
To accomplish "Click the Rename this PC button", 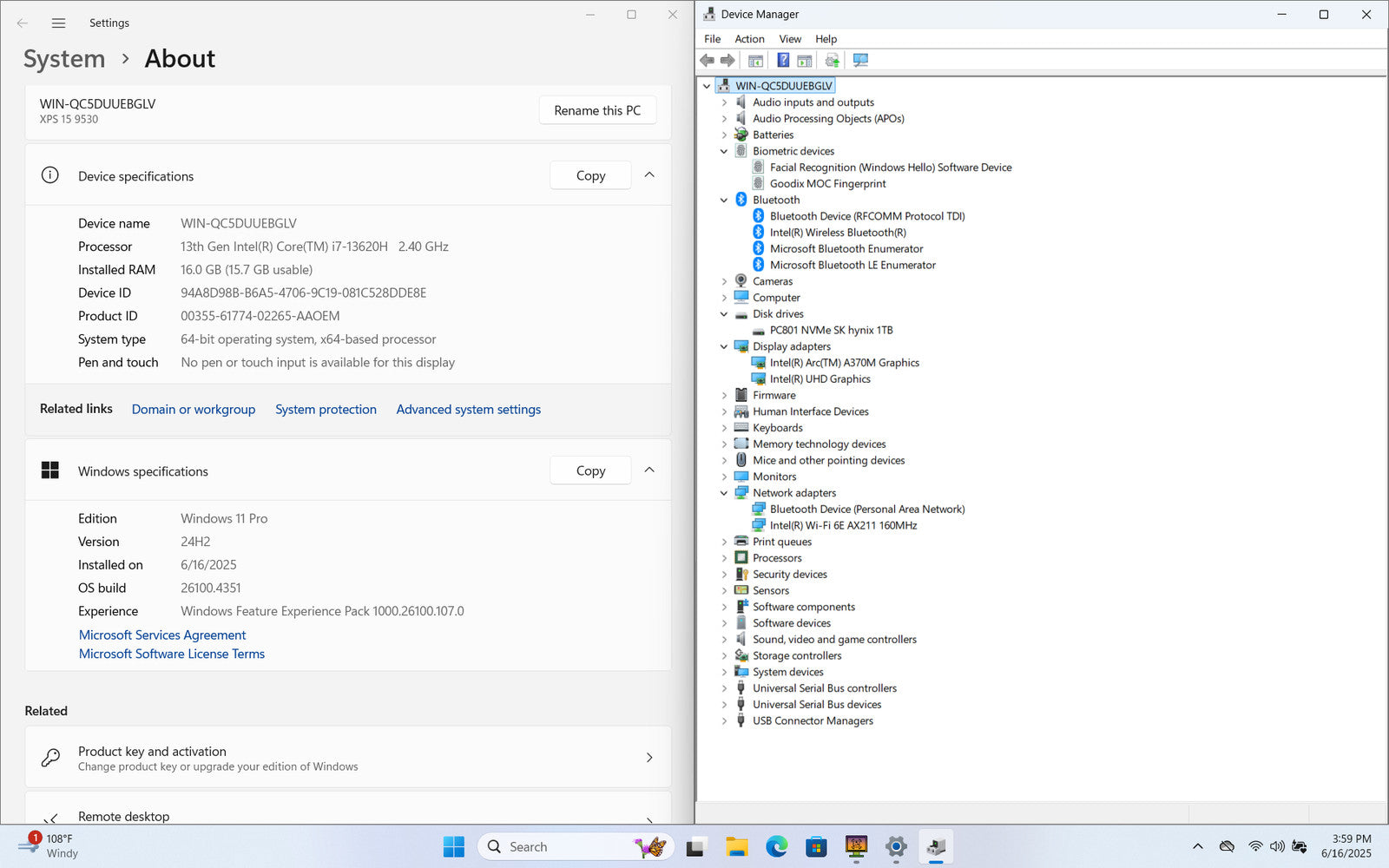I will (x=597, y=110).
